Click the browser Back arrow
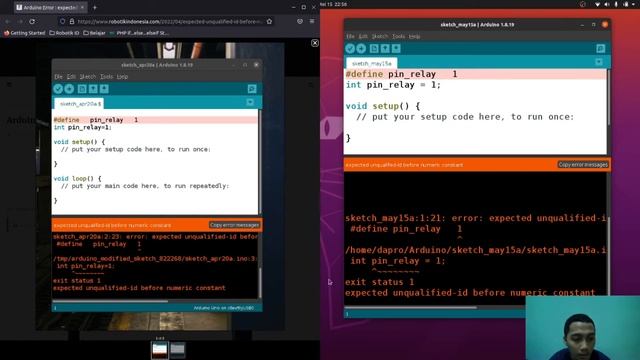Screen dimensions: 640x360 (7, 21)
